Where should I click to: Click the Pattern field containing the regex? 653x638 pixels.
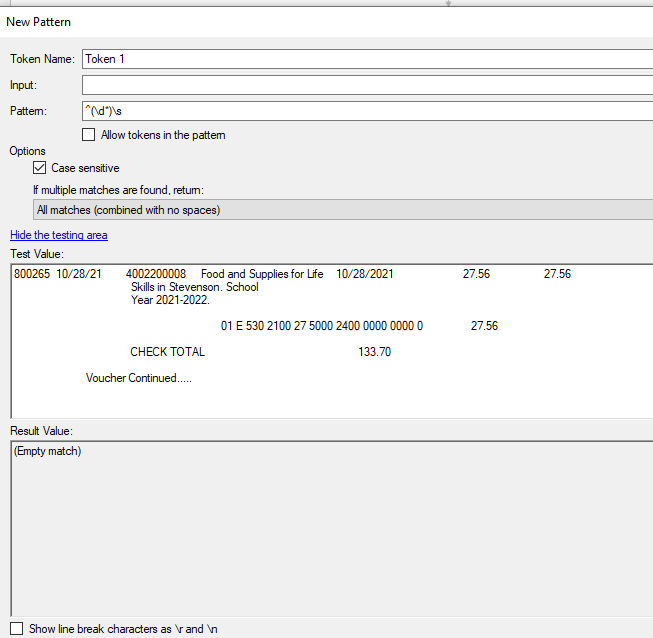pos(367,111)
